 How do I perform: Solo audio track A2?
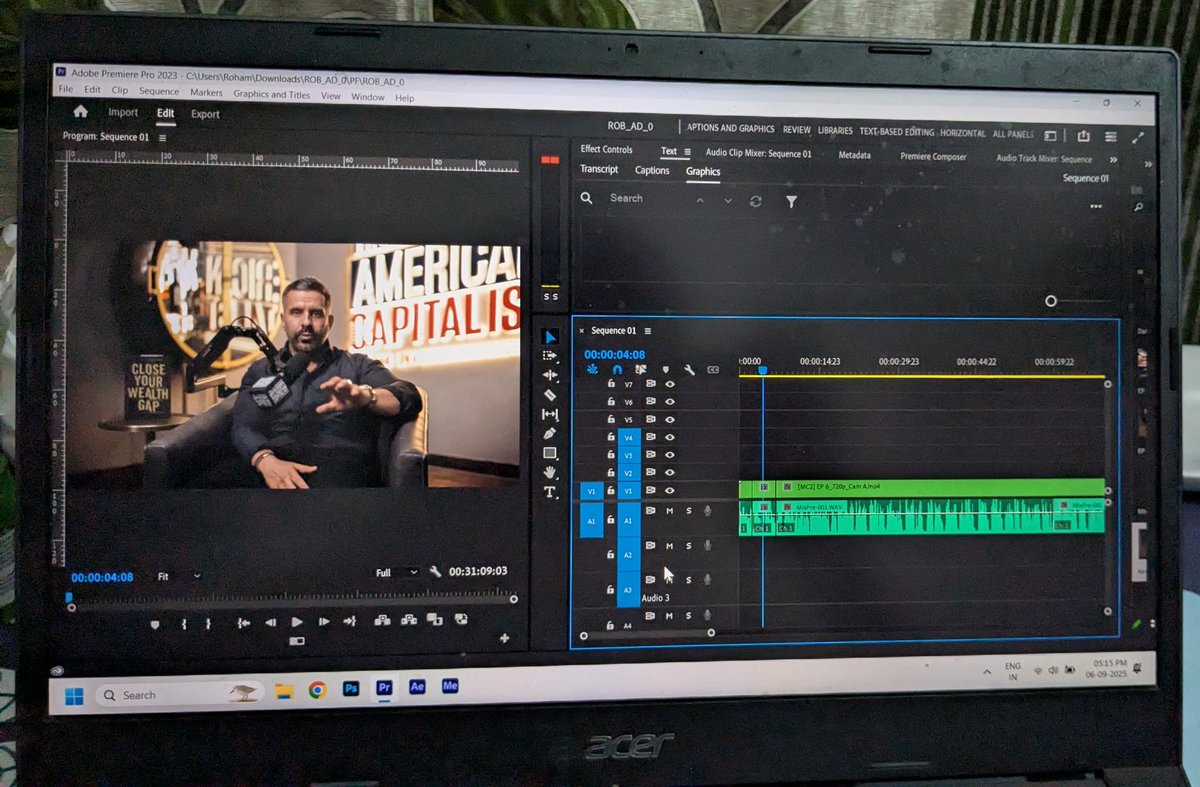coord(688,546)
